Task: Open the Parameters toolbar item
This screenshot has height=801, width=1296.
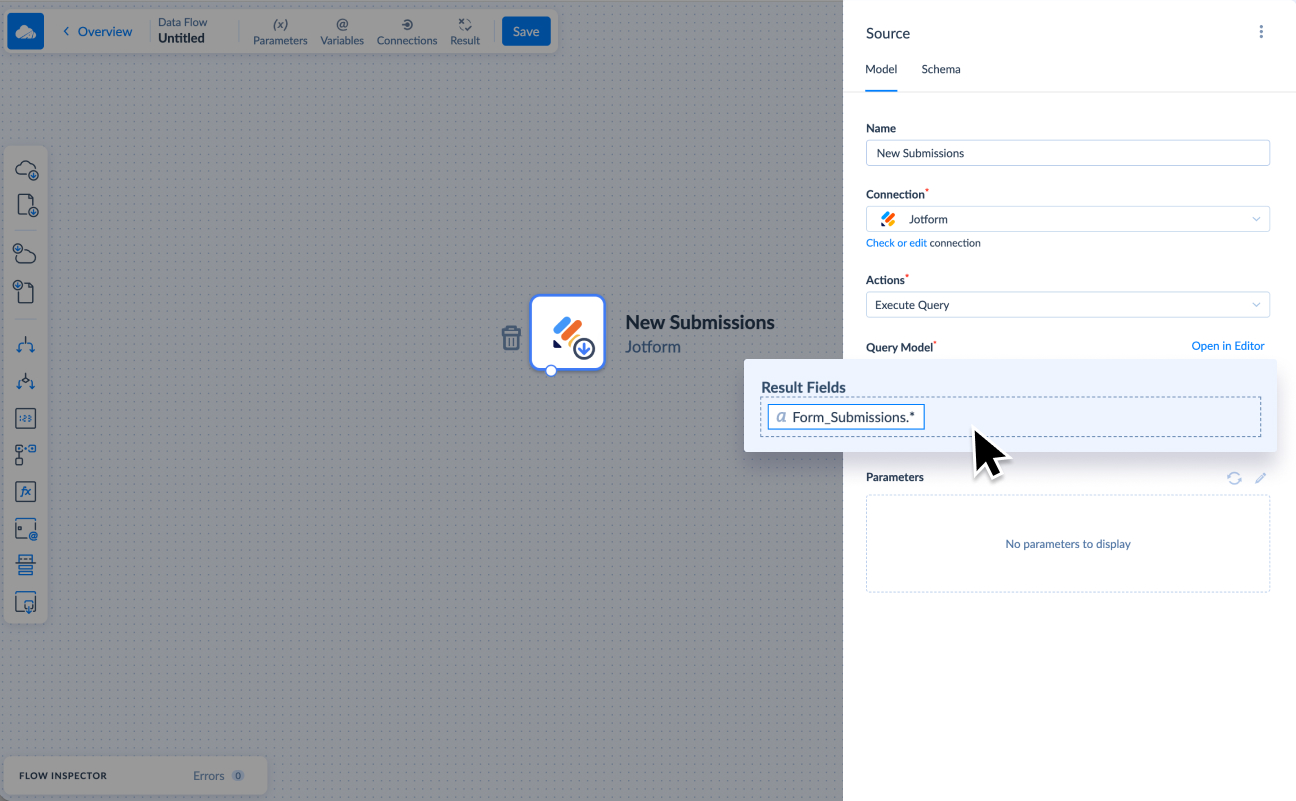Action: 280,32
